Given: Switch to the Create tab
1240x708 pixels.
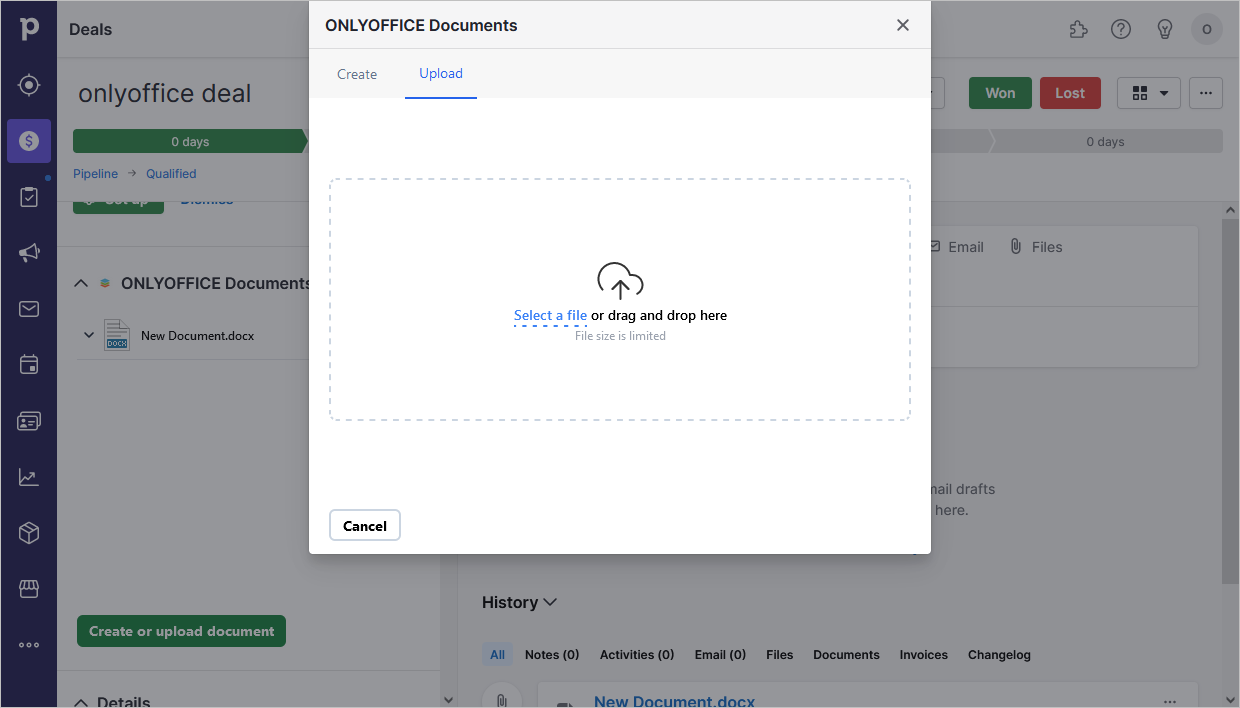Looking at the screenshot, I should (357, 74).
